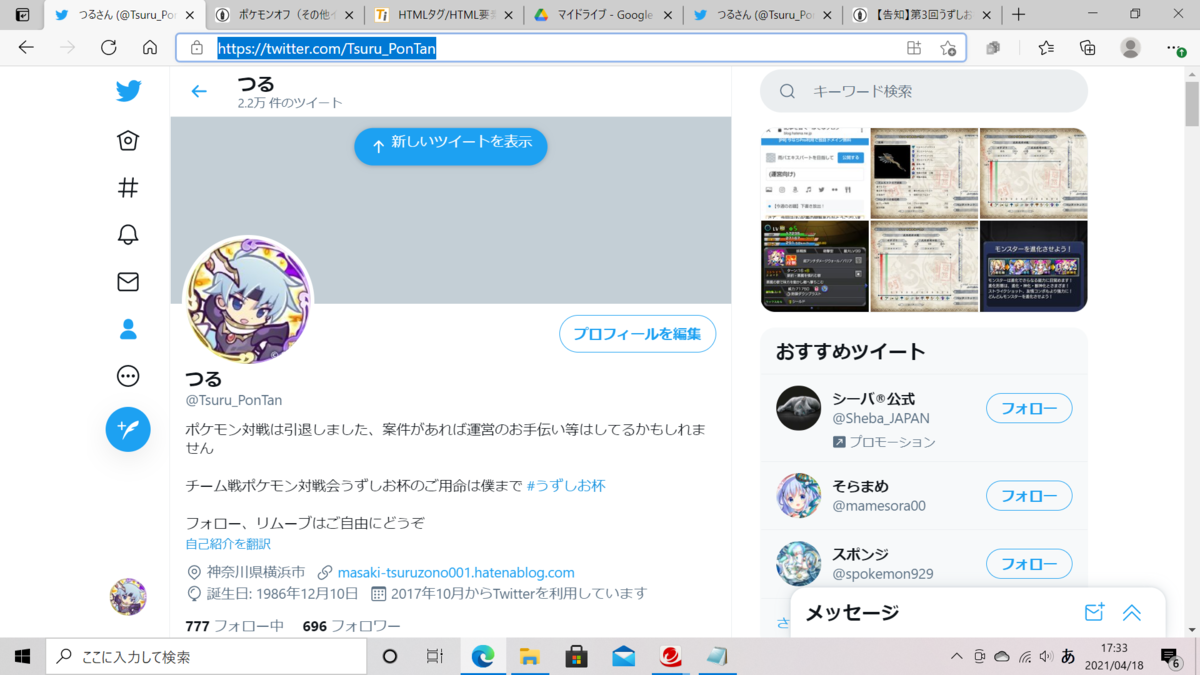Screen dimensions: 1200x675
Task: Open direct messages with the envelope icon
Action: click(128, 282)
